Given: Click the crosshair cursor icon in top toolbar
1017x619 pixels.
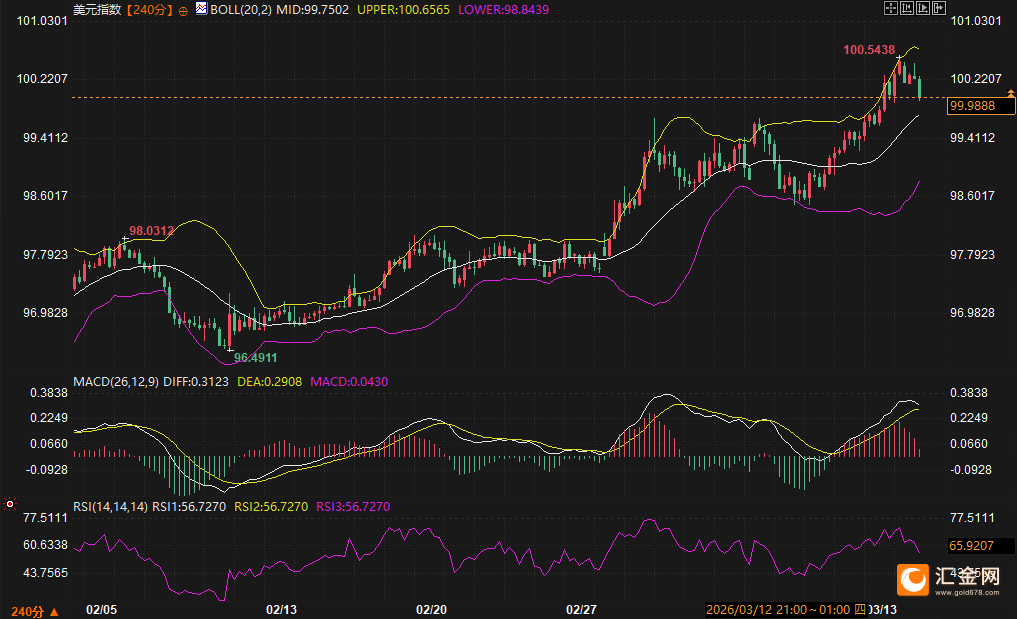Looking at the screenshot, I should pyautogui.click(x=892, y=8).
